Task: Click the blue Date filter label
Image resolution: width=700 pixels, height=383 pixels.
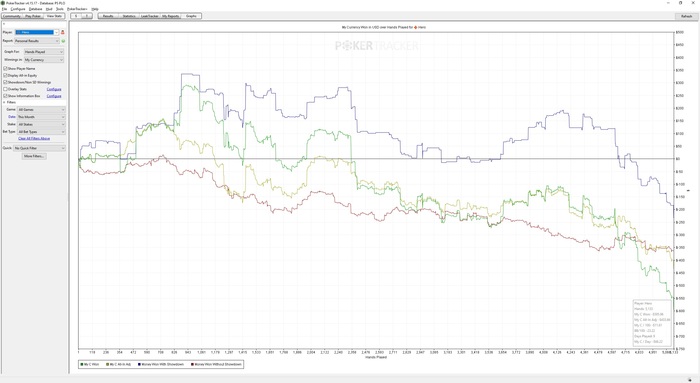Action: (x=12, y=117)
